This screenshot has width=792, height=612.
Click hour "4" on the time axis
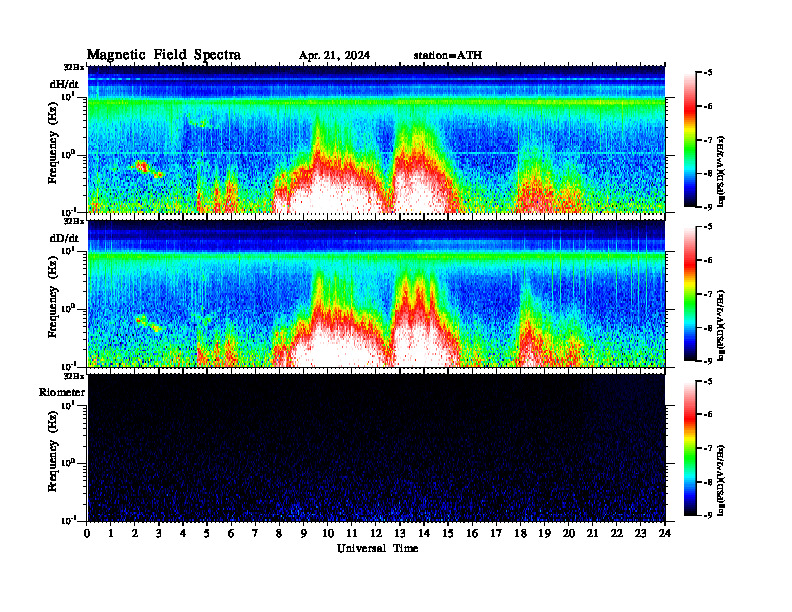point(183,533)
